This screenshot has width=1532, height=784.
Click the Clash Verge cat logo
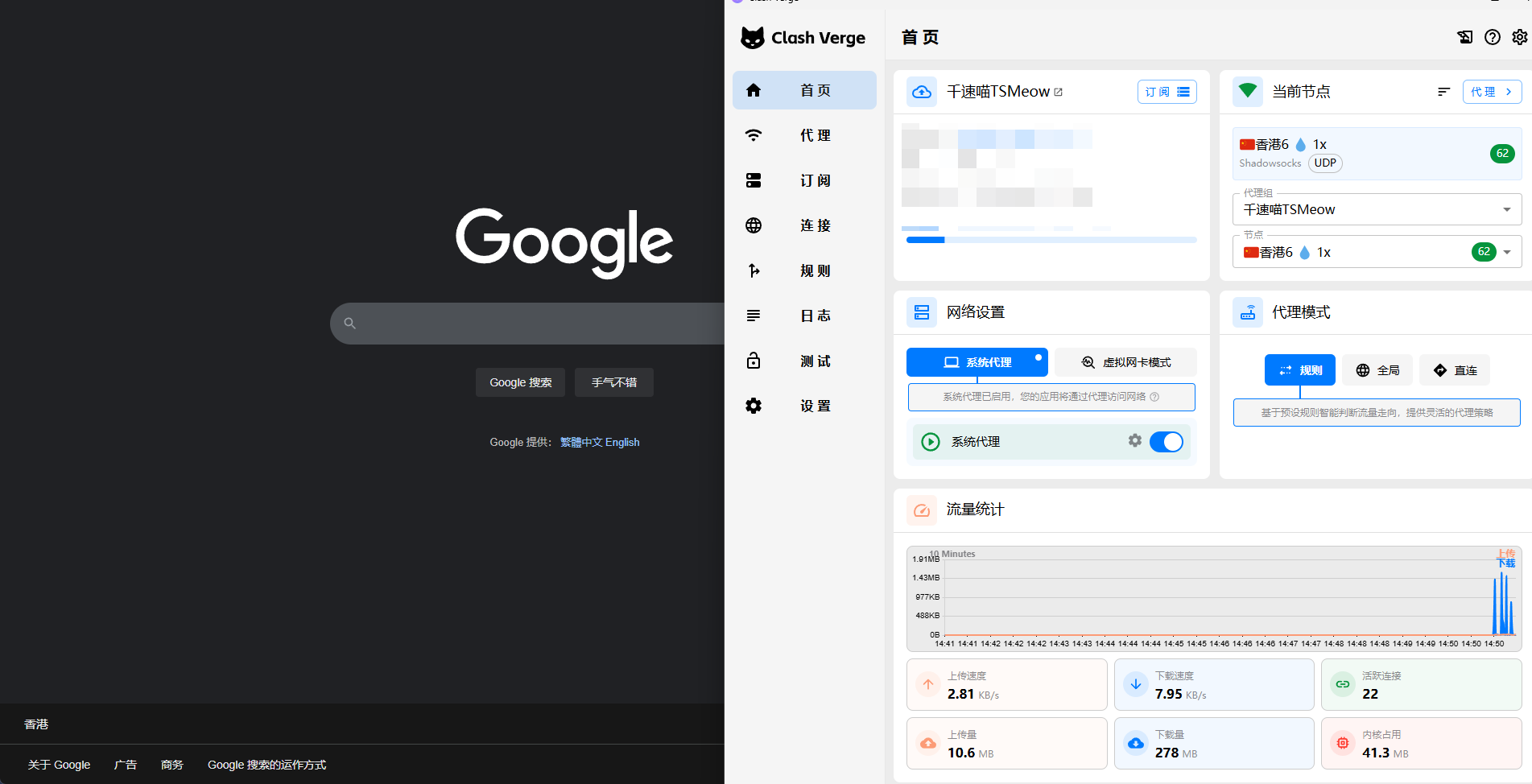pos(752,38)
